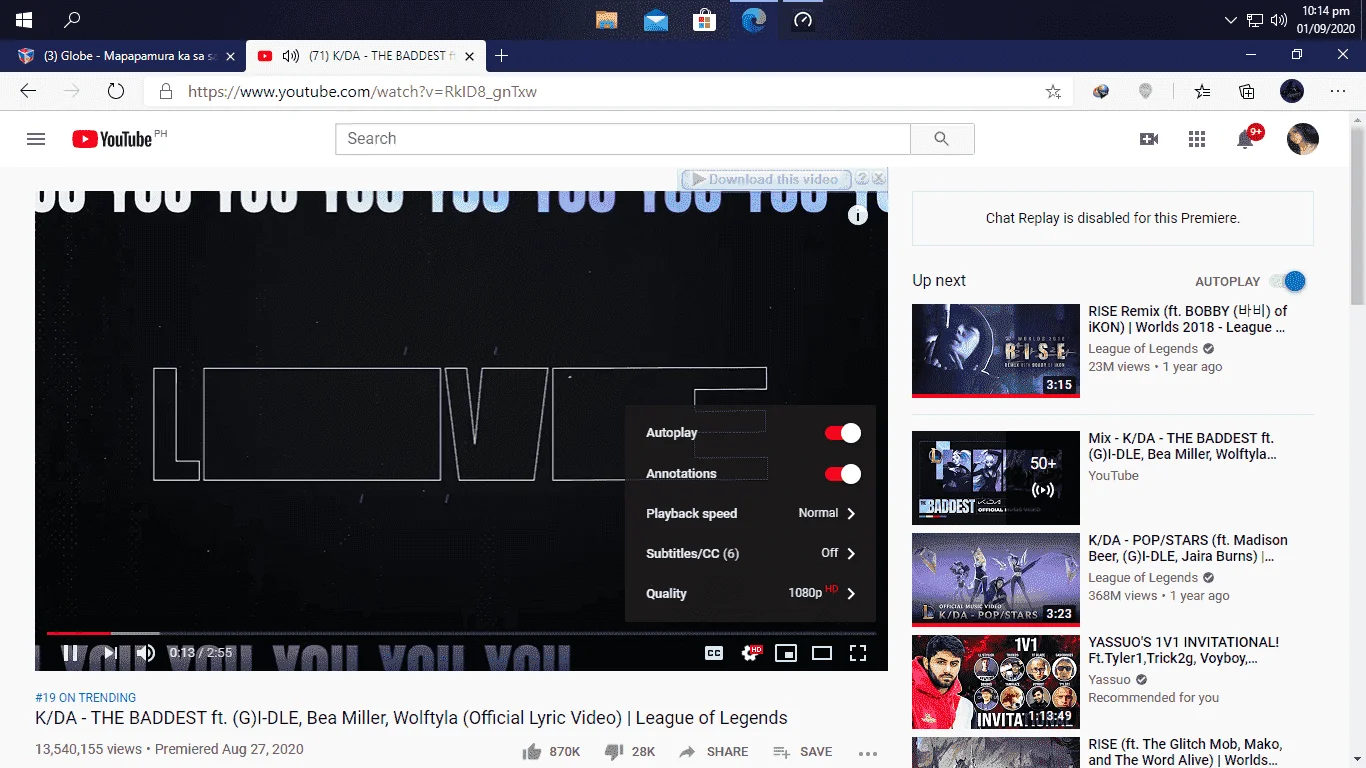Open a new browser tab

tap(502, 56)
